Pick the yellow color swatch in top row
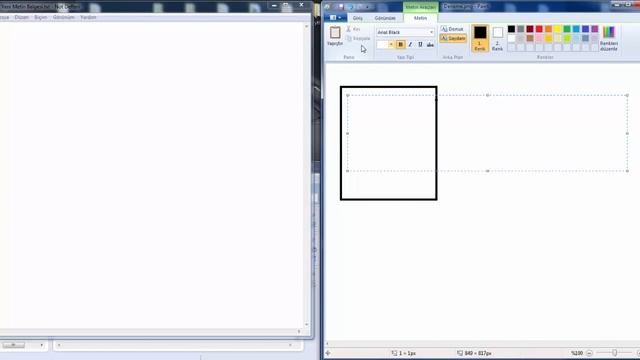Viewport: 640px width, 360px height. coord(558,29)
